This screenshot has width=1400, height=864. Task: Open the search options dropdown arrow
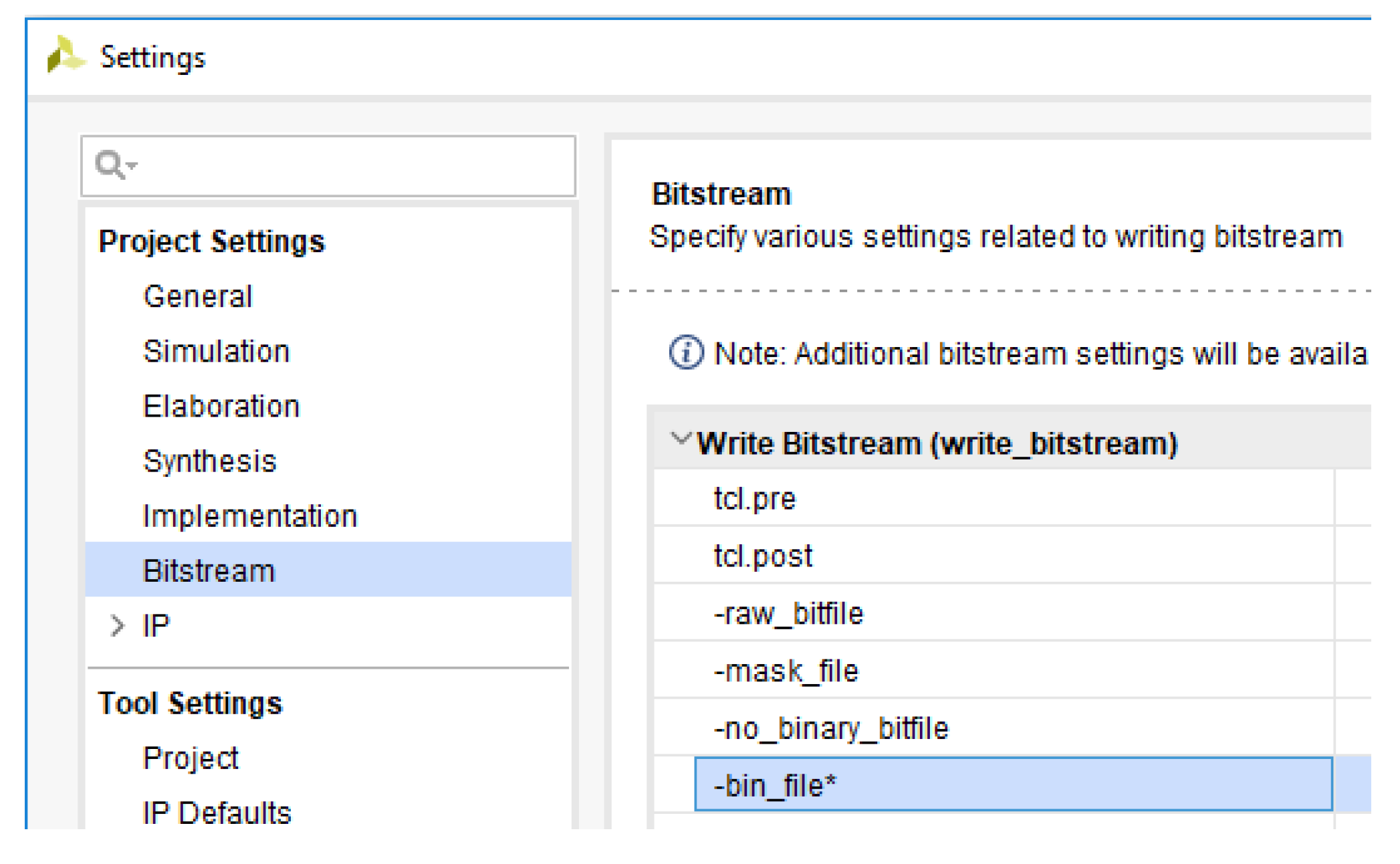[x=132, y=165]
